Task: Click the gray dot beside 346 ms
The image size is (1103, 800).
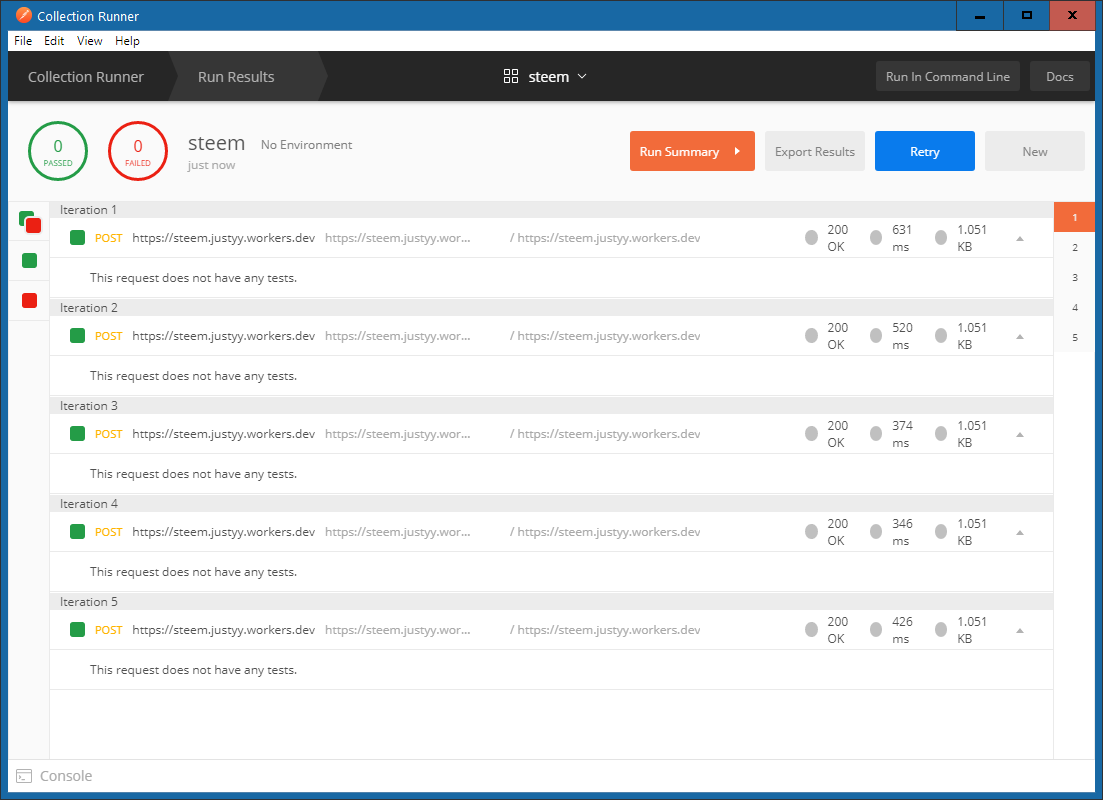Action: click(x=876, y=531)
